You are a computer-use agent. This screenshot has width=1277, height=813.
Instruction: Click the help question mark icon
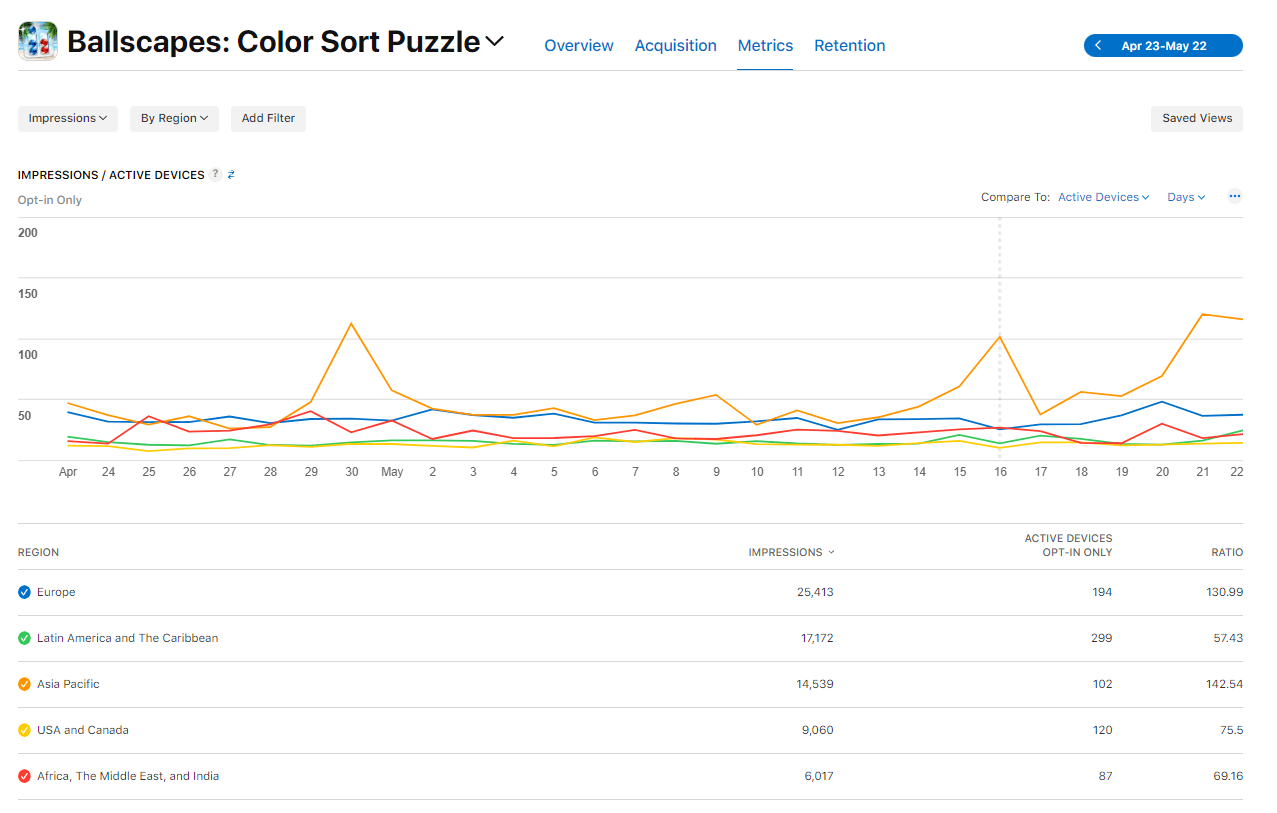pyautogui.click(x=216, y=175)
